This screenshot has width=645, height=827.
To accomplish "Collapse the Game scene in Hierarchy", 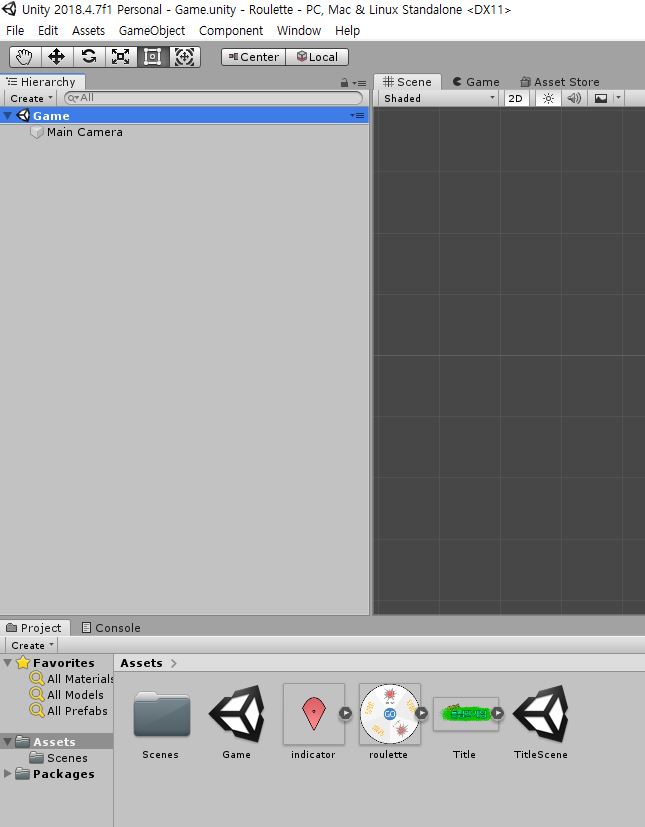I will 7,116.
